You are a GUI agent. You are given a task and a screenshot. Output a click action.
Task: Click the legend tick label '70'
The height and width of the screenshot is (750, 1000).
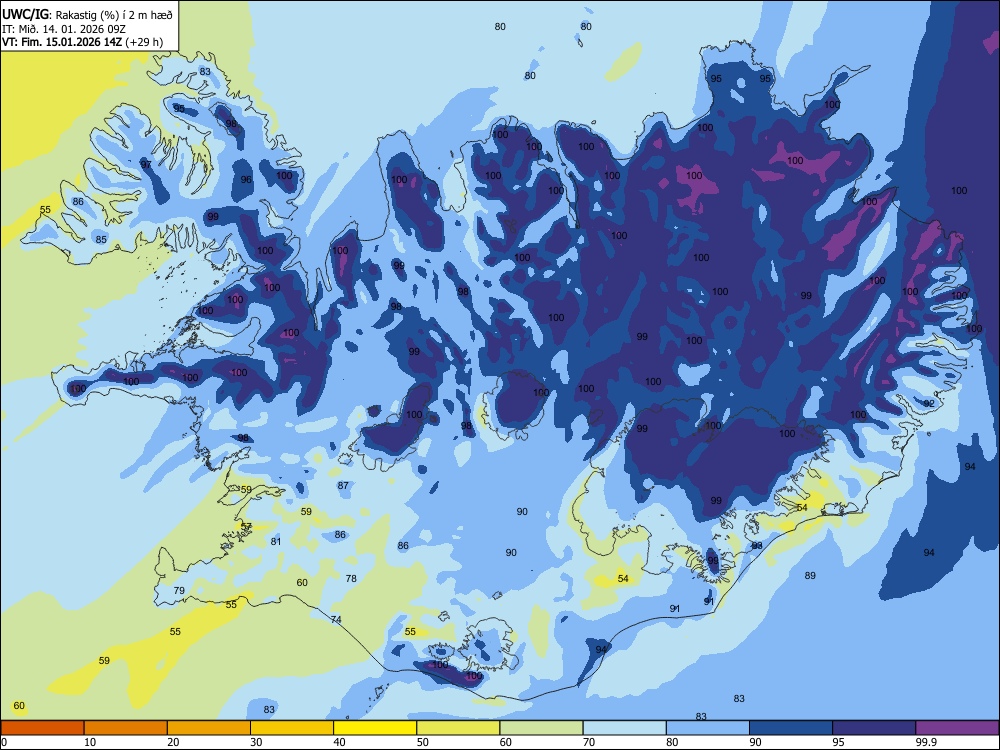[x=589, y=742]
